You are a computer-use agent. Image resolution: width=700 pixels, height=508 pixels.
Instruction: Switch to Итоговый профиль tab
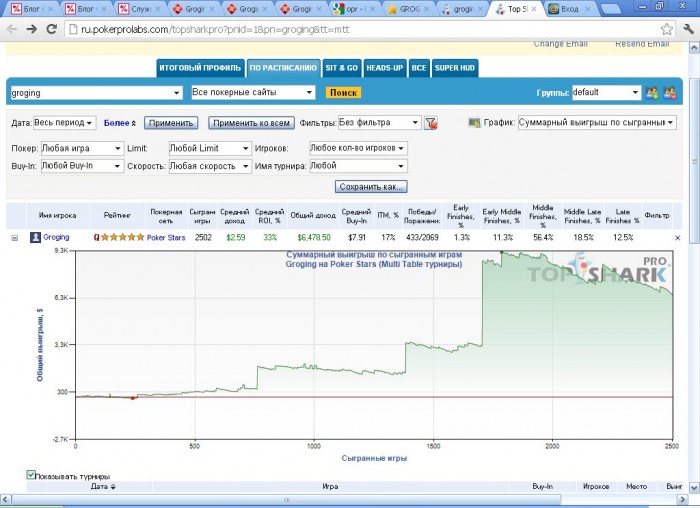pyautogui.click(x=200, y=68)
